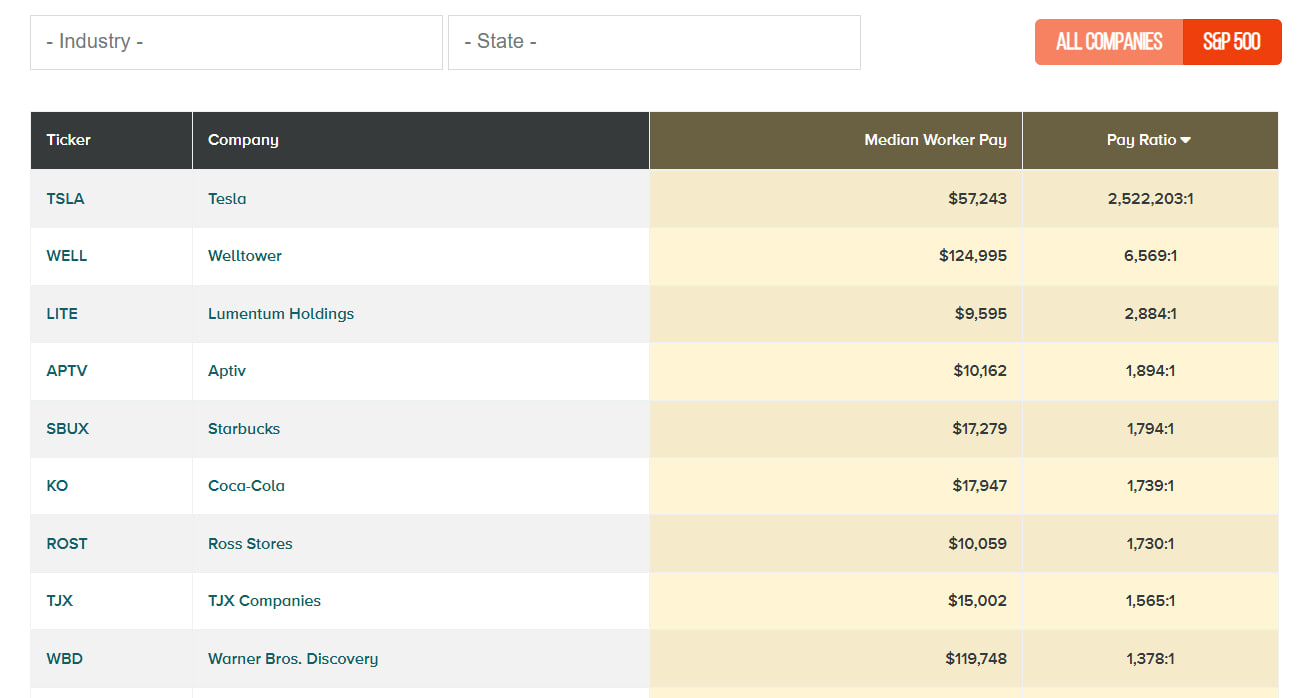Select TJX median pay $15,002

978,601
